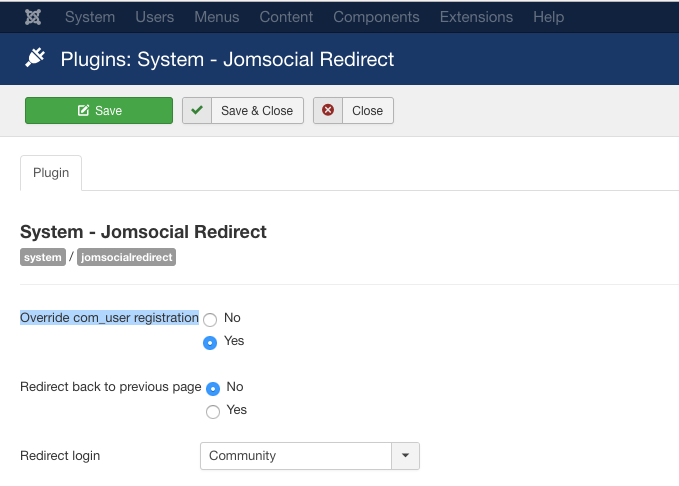Open the Community combo box
Screen dimensions: 679x486
[310, 456]
